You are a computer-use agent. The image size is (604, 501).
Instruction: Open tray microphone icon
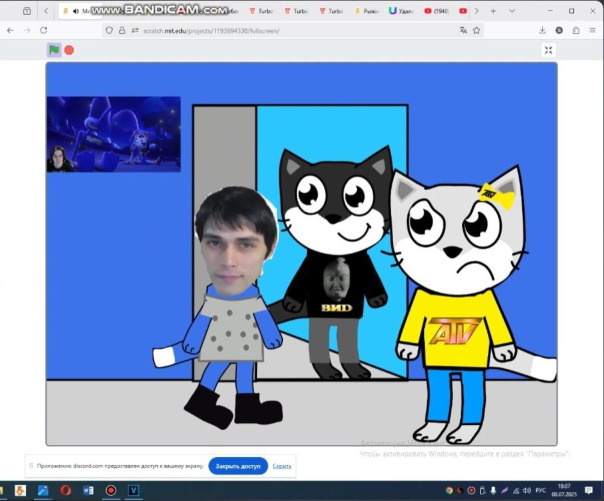[493, 491]
